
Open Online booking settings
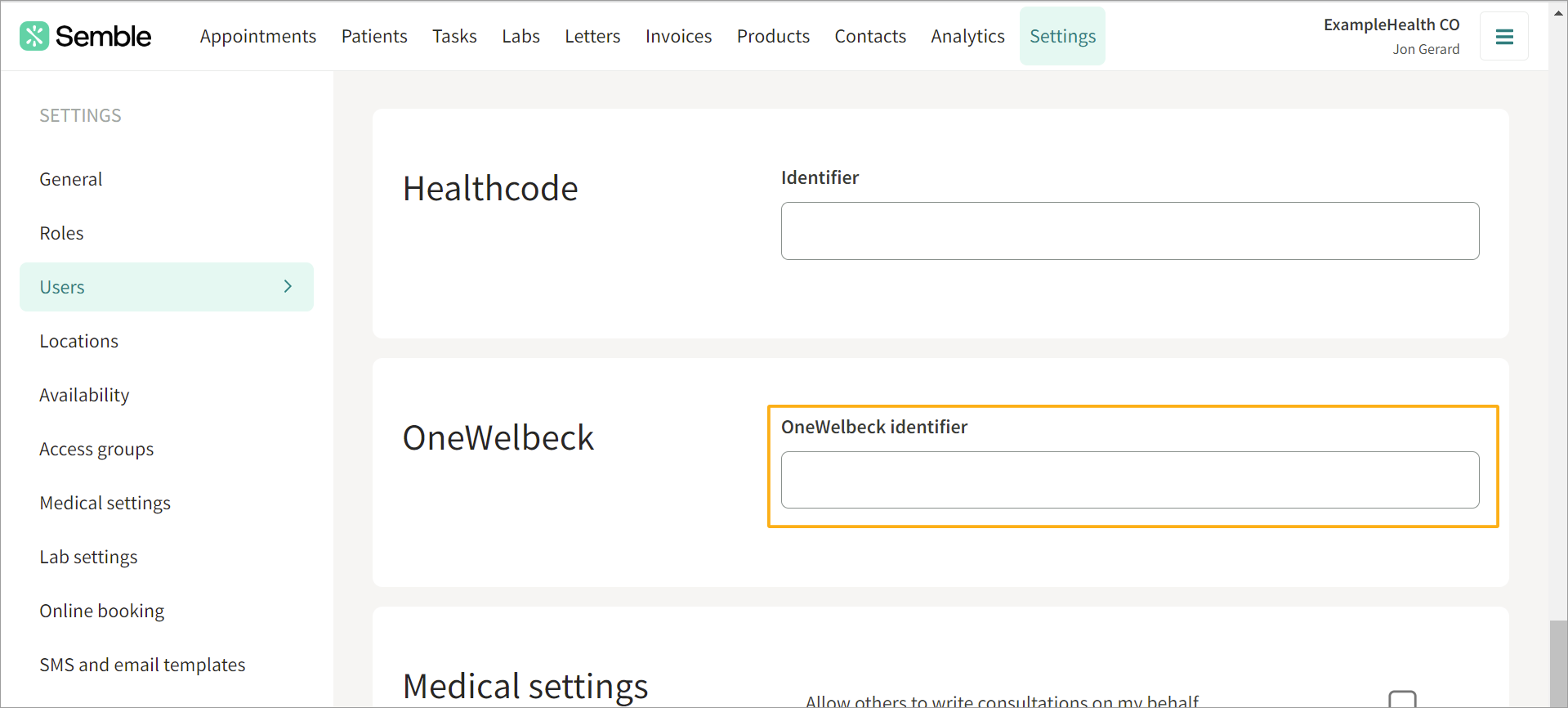point(102,611)
